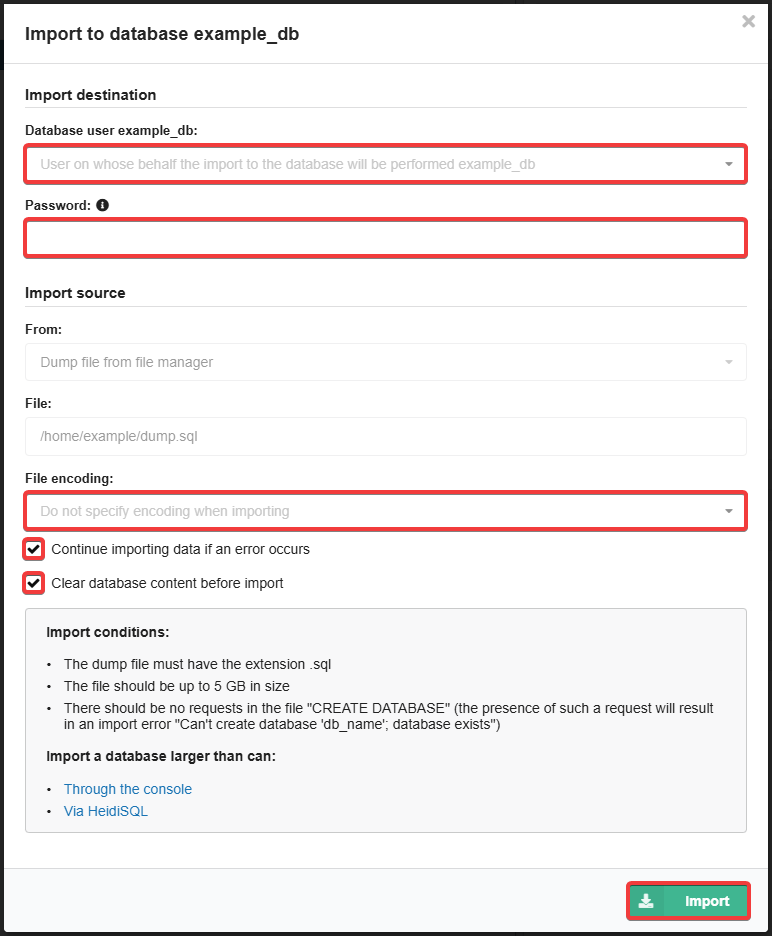Uncheck the 'Clear database content before import' checkbox
The width and height of the screenshot is (772, 936).
(x=33, y=583)
